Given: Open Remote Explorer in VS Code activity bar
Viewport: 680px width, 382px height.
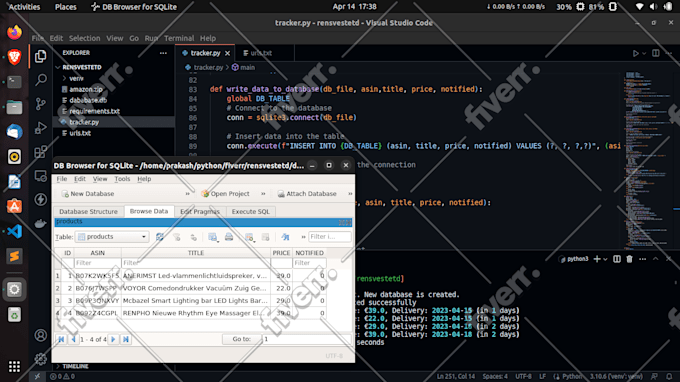Looking at the screenshot, I should (x=41, y=176).
